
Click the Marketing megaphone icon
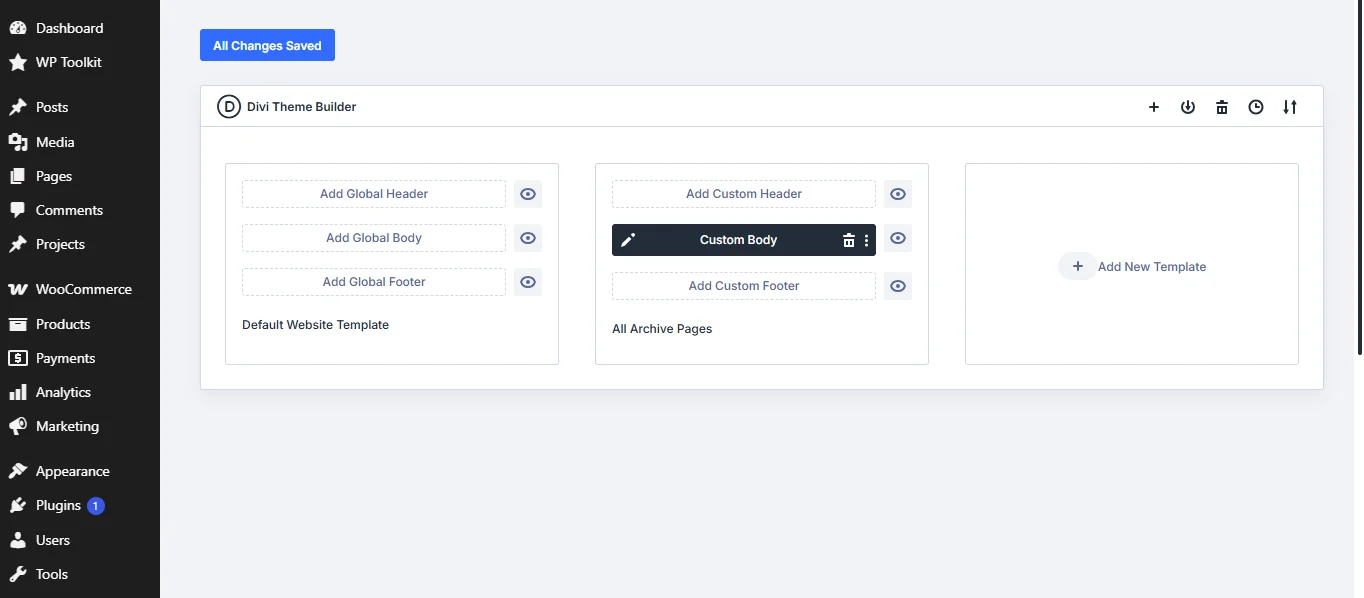click(18, 426)
